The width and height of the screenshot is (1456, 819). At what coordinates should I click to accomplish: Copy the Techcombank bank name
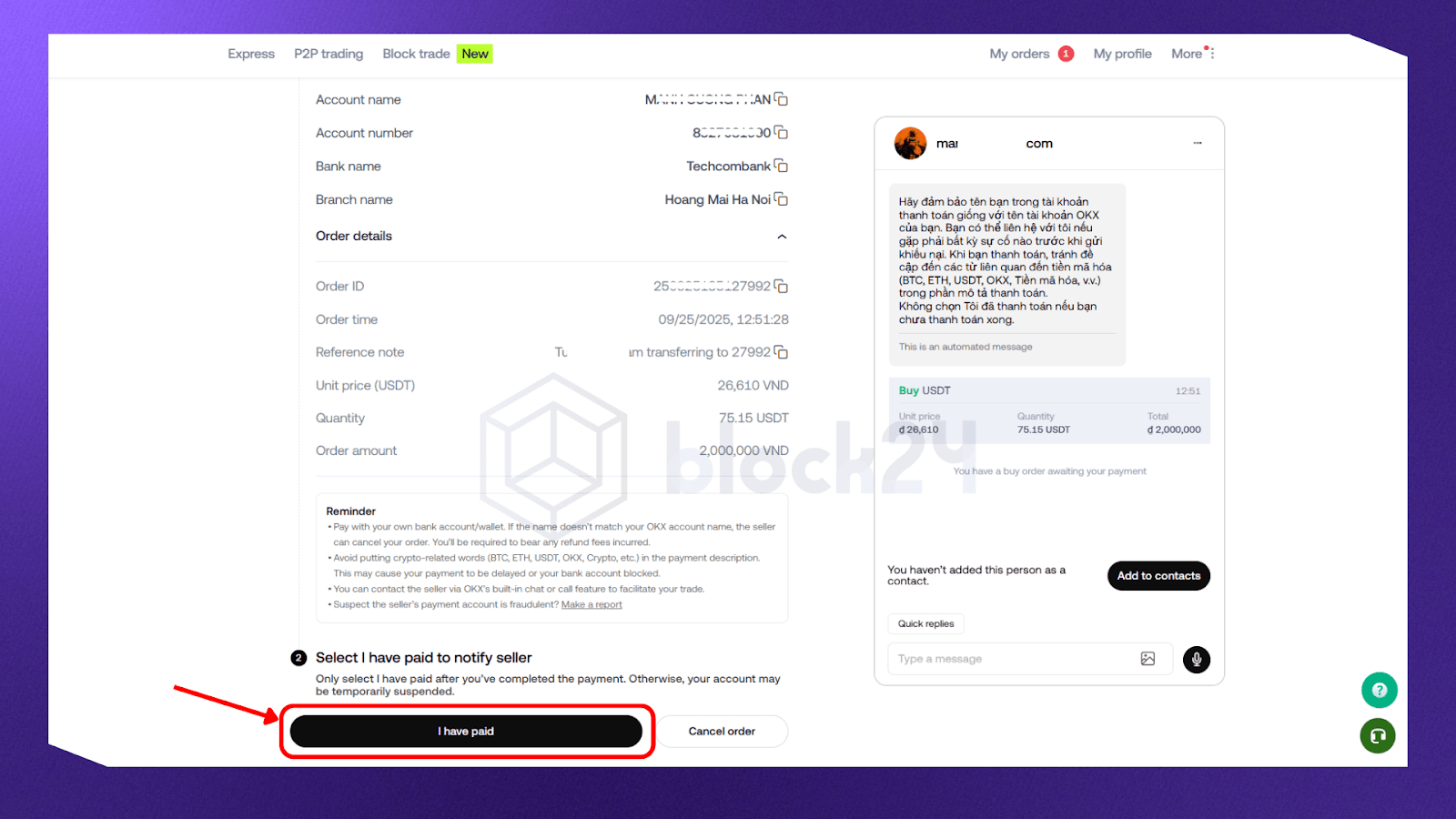[781, 166]
